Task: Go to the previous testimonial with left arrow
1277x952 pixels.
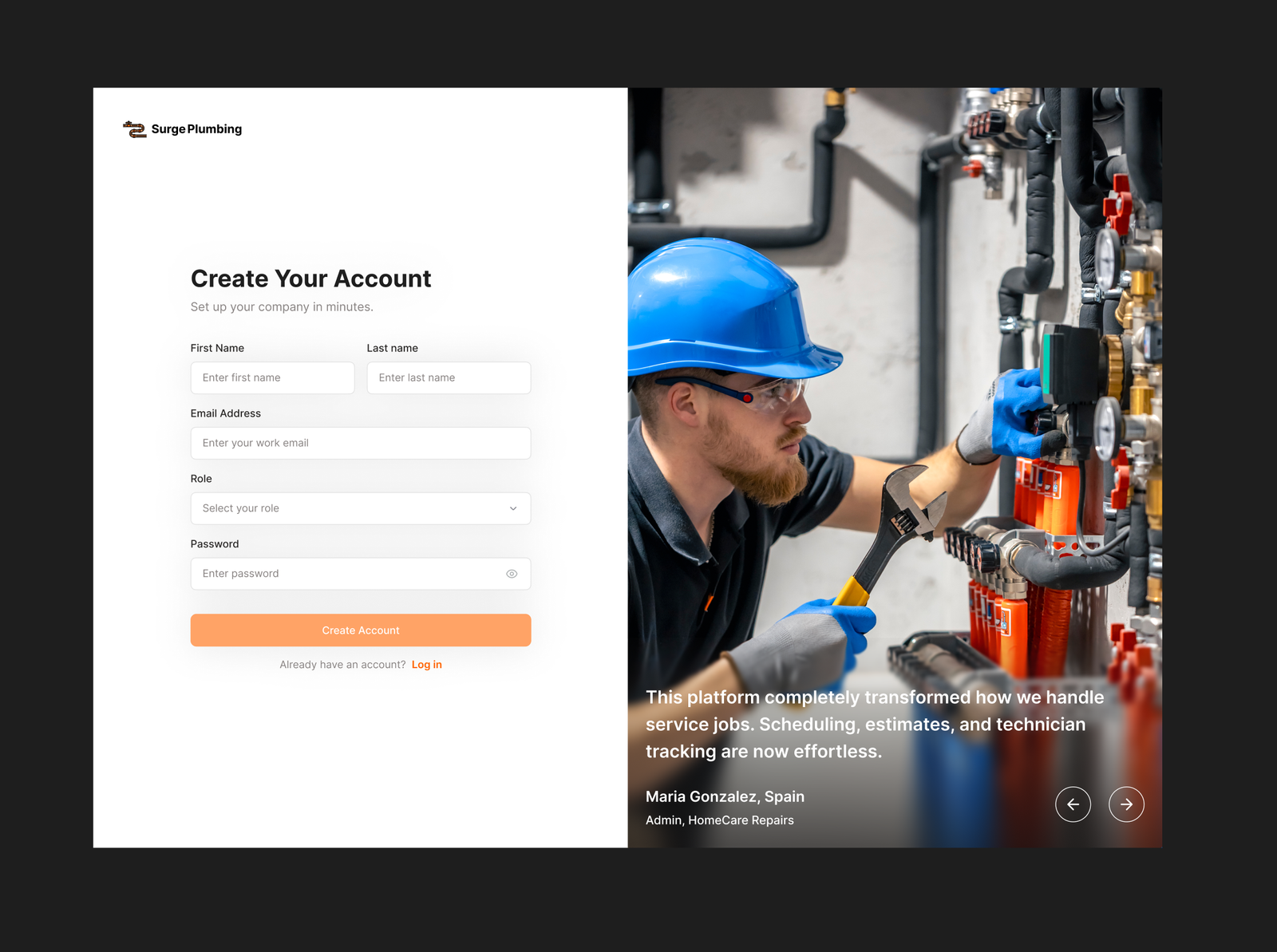Action: tap(1073, 804)
